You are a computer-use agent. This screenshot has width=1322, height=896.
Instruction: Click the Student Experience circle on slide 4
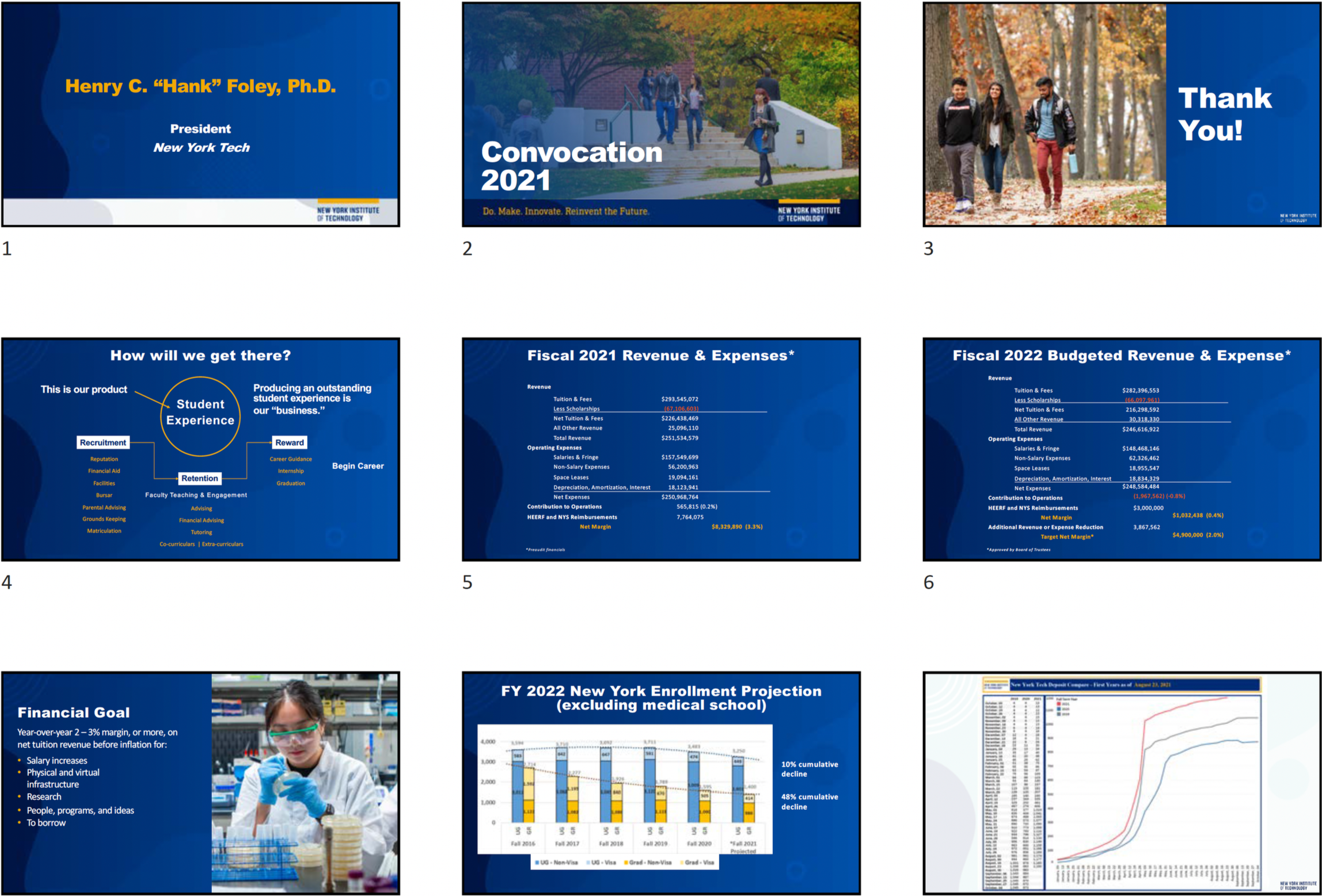(200, 416)
